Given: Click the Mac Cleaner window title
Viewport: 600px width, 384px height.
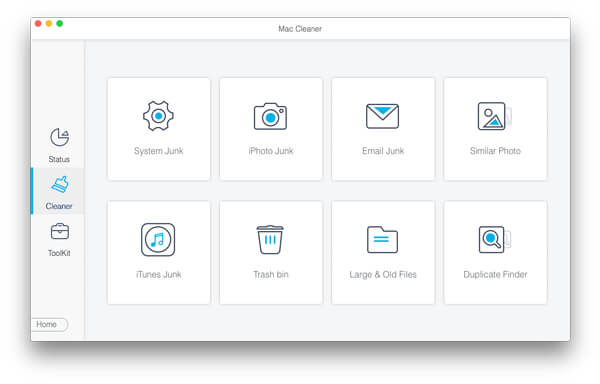Looking at the screenshot, I should click(x=300, y=29).
